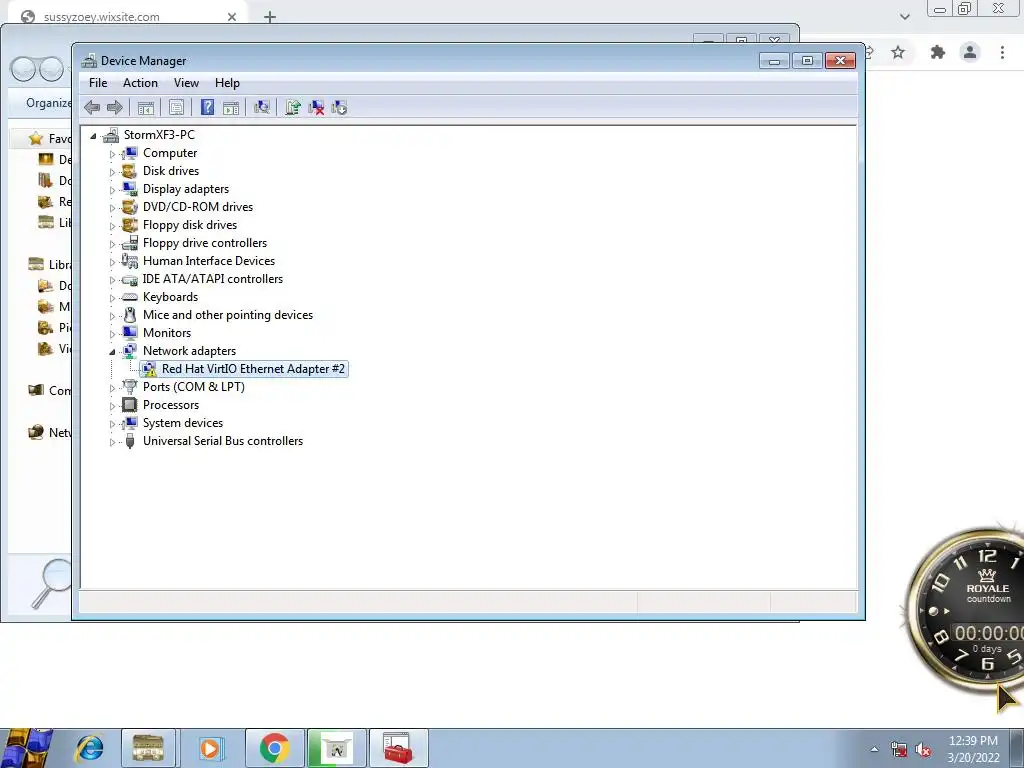Toggle the Show/Hide Action Pane toolbar icon
The width and height of the screenshot is (1024, 768).
click(x=231, y=108)
